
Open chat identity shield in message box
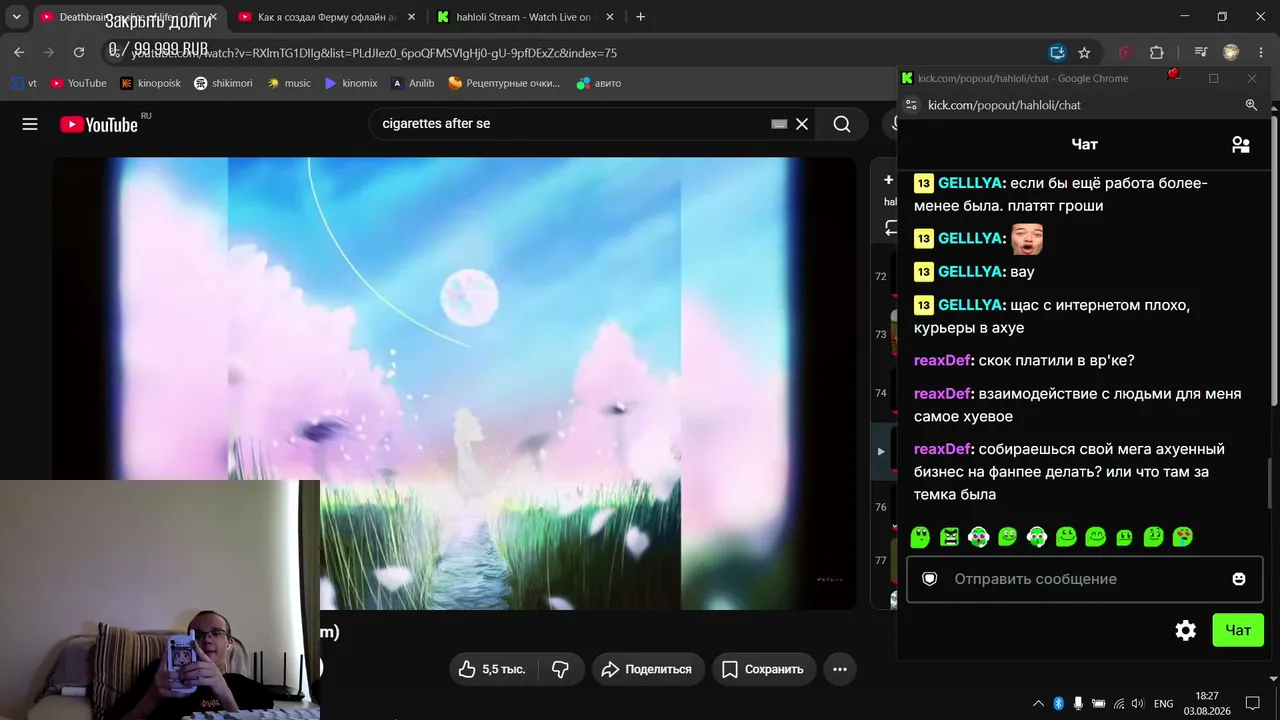929,579
